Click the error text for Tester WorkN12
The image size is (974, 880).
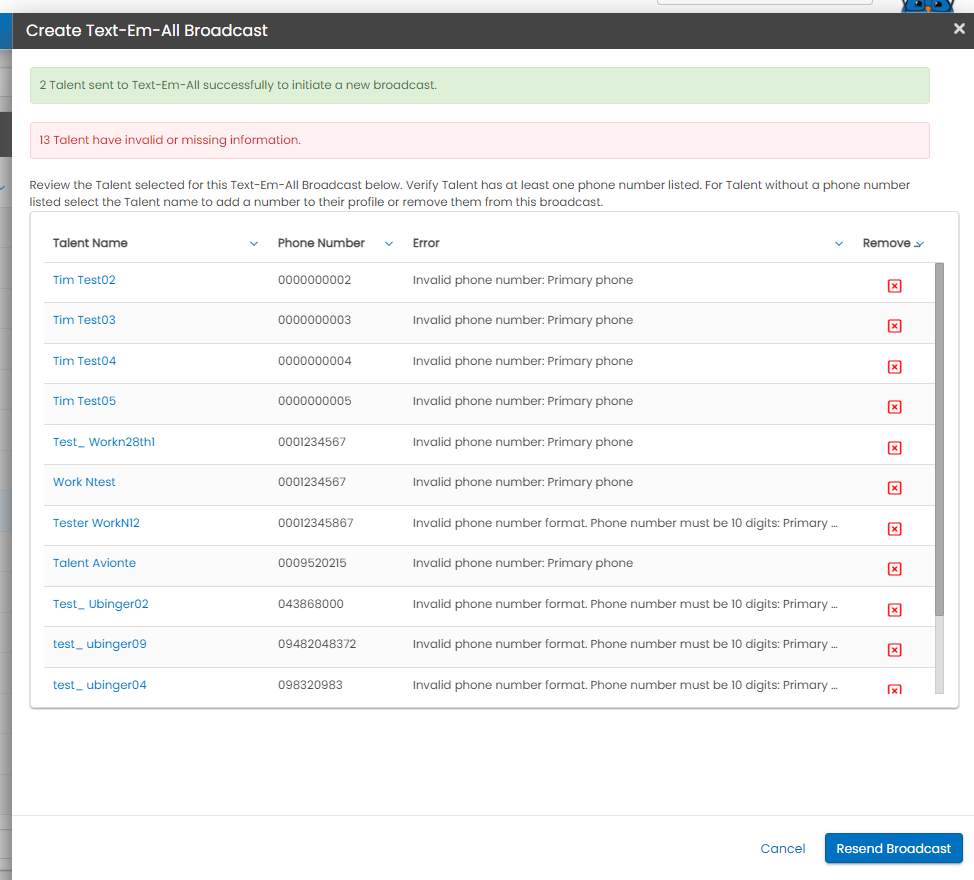pos(625,523)
